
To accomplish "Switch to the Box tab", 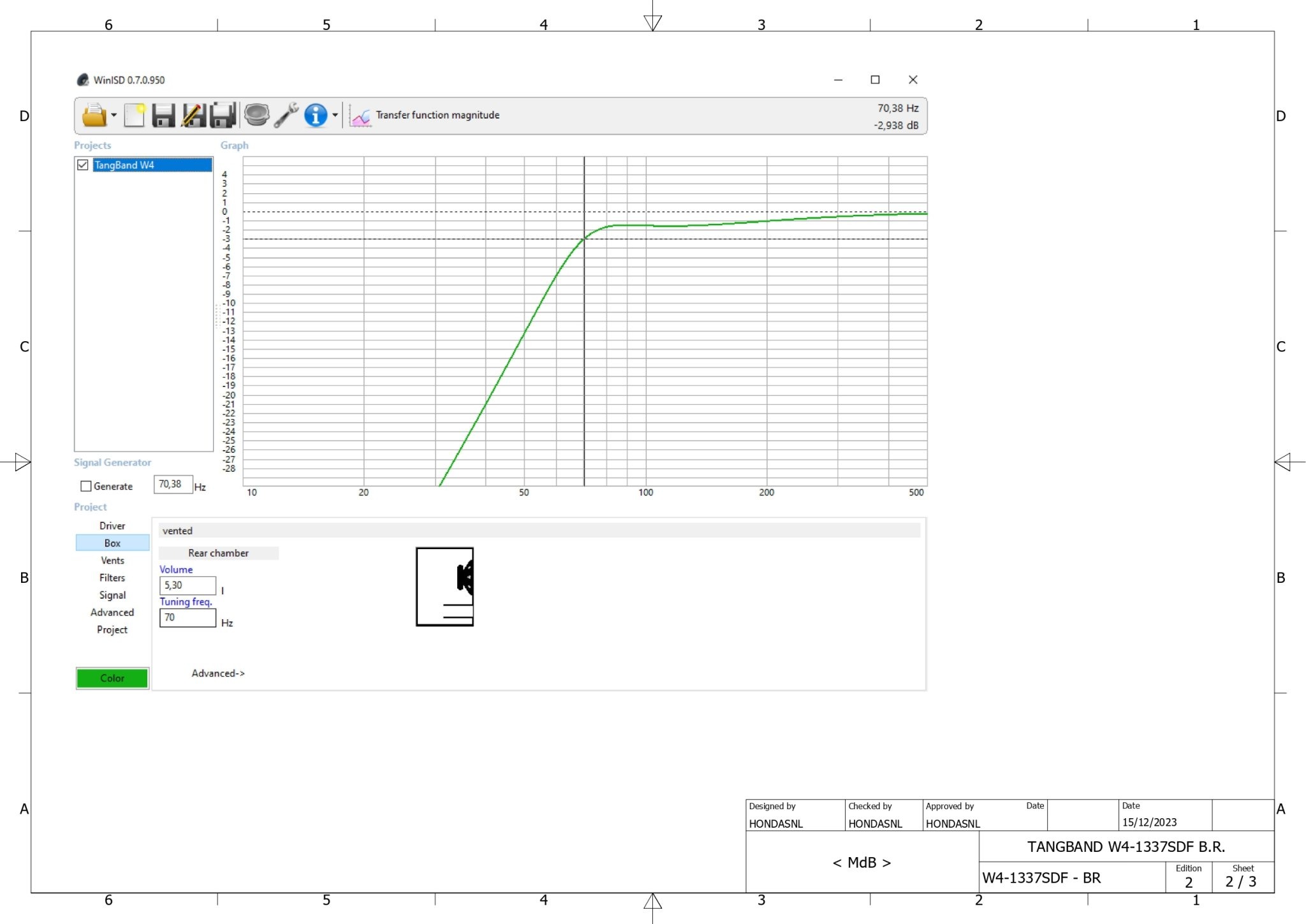I will coord(112,543).
